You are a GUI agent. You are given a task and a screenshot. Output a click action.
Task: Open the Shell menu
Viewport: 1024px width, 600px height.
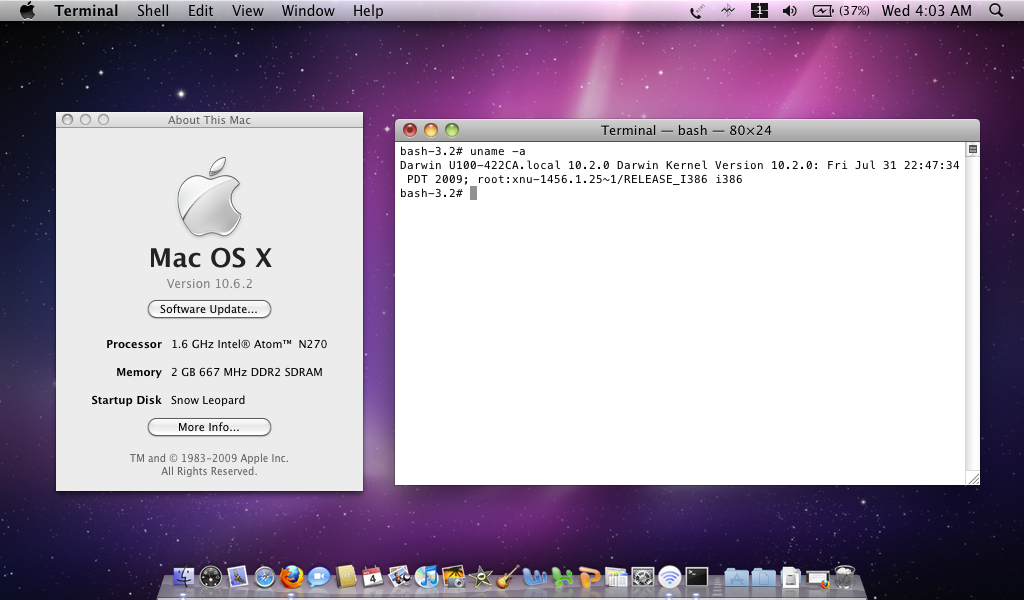pyautogui.click(x=153, y=10)
